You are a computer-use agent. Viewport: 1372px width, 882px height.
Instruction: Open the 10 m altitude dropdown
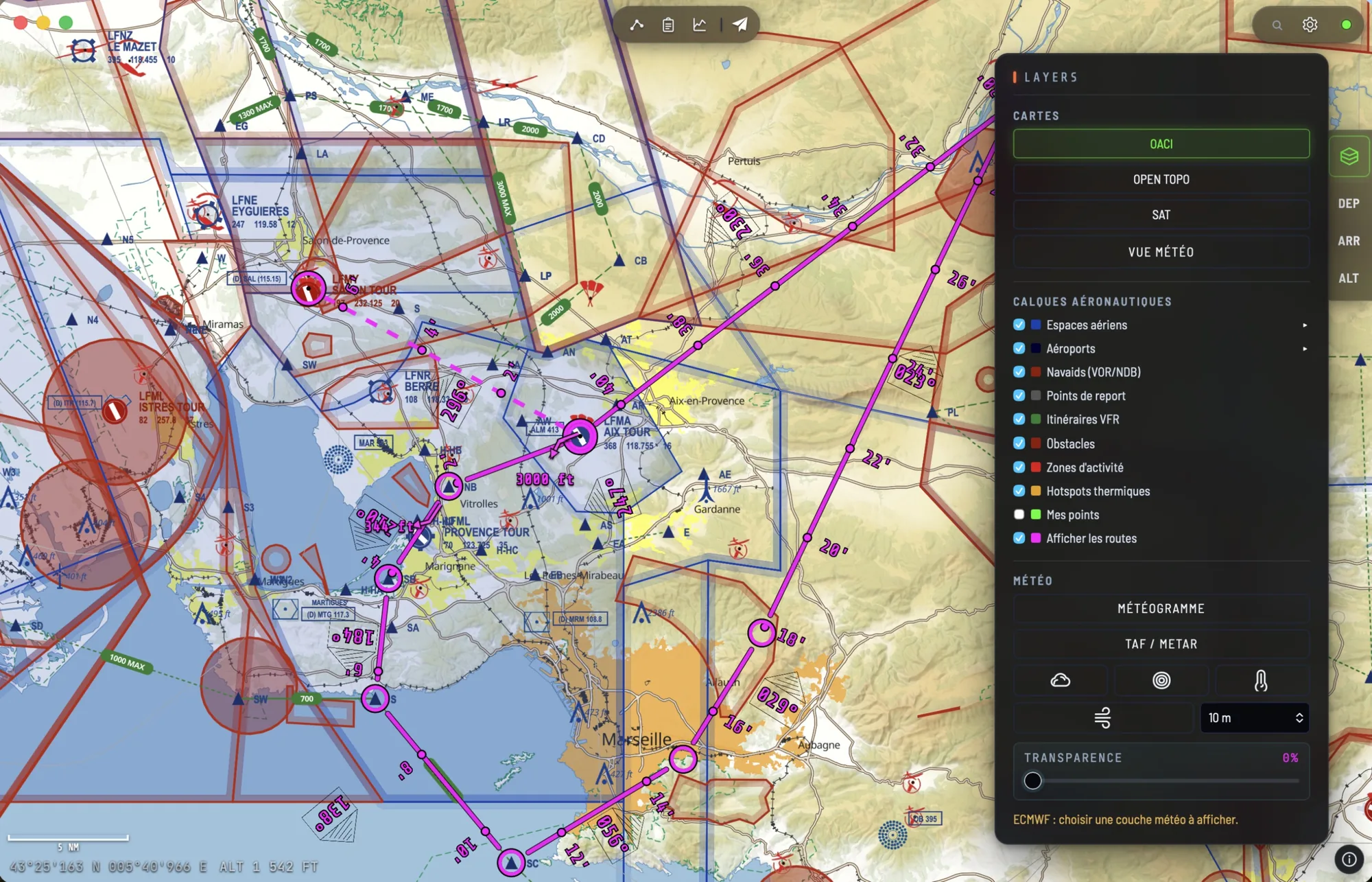click(x=1255, y=717)
